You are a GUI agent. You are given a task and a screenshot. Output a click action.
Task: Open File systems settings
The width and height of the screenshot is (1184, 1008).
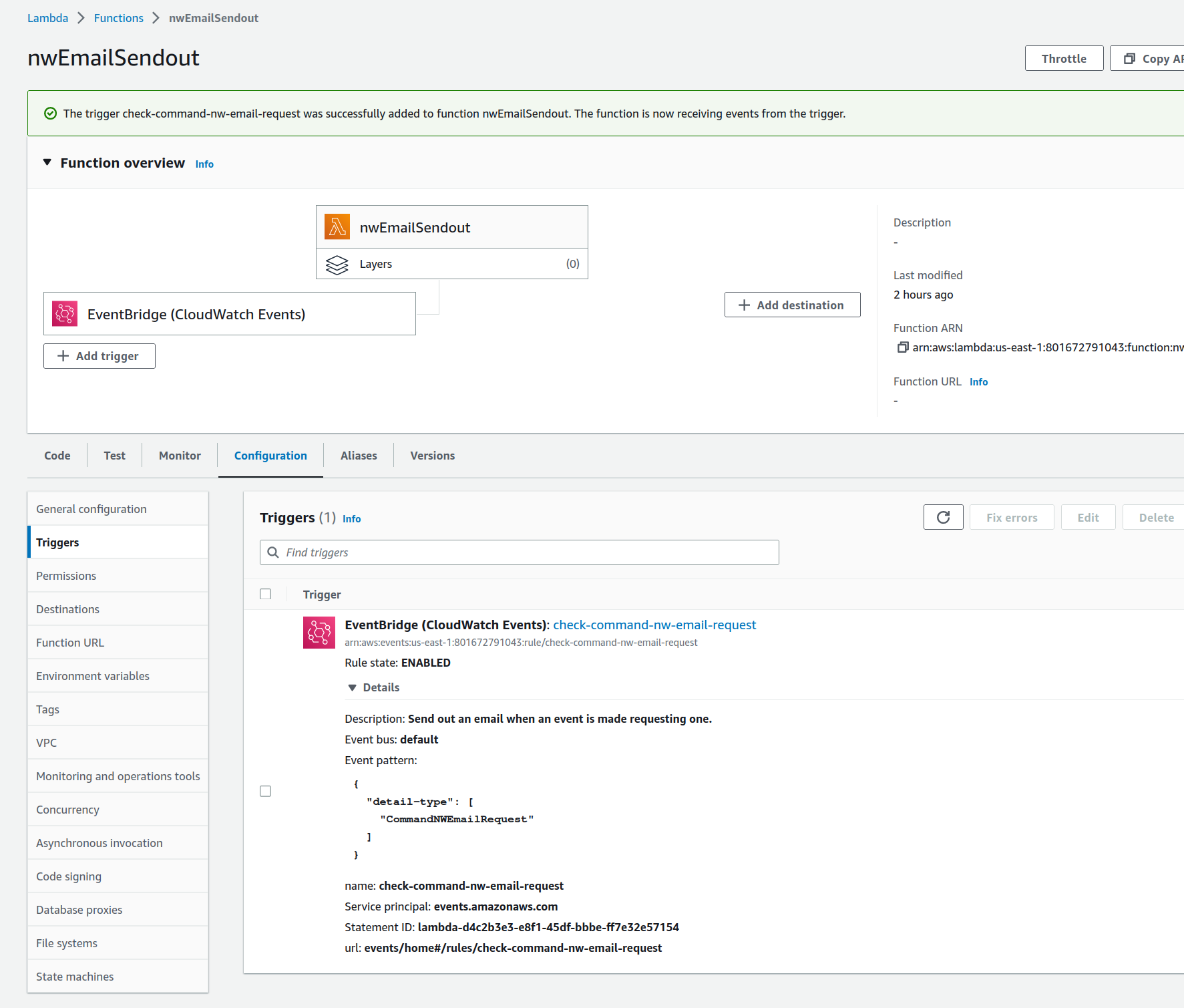tap(118, 943)
